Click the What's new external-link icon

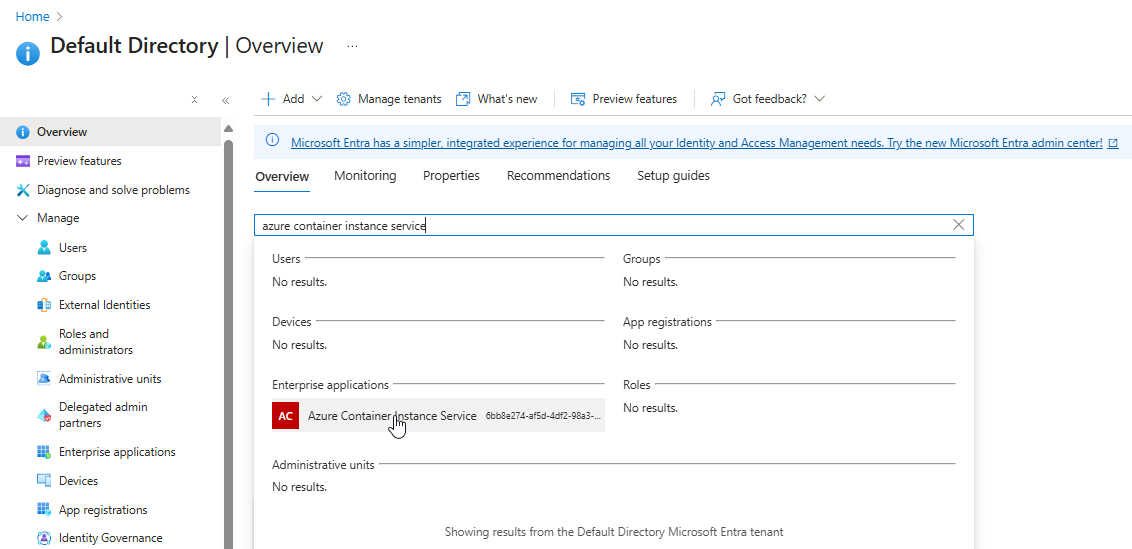point(463,99)
